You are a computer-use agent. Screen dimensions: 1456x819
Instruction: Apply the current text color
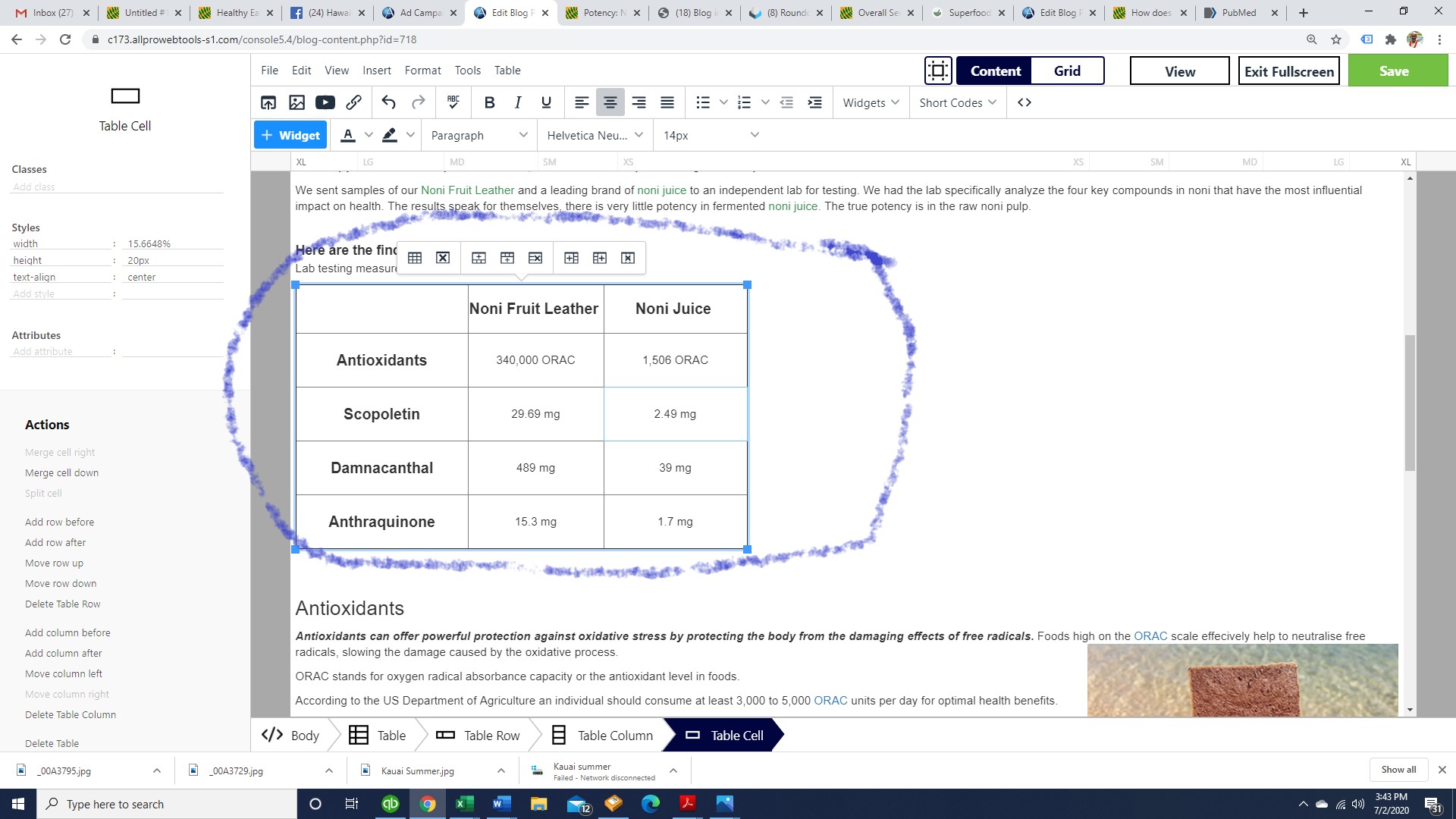click(x=348, y=135)
